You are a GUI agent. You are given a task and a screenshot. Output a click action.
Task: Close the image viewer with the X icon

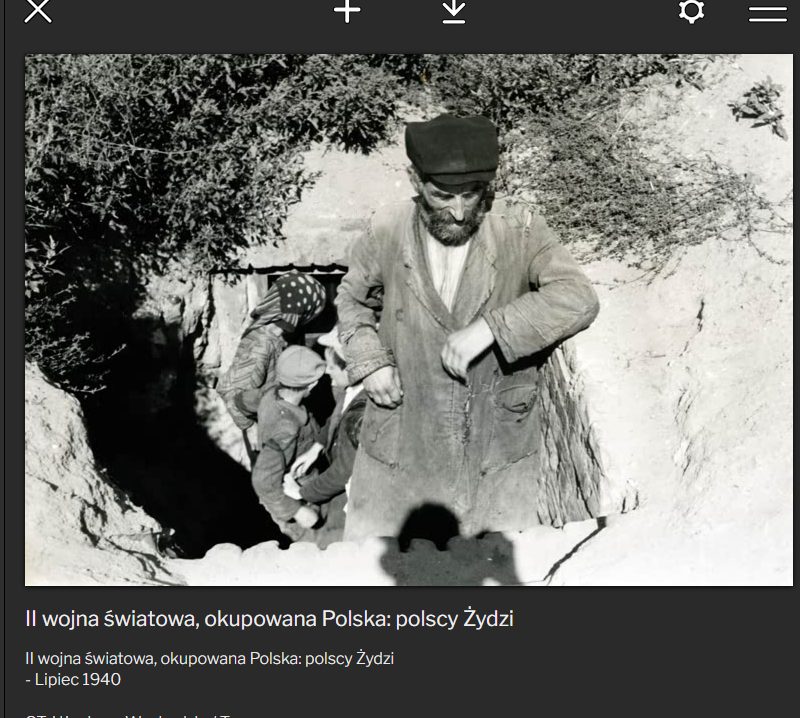click(37, 11)
